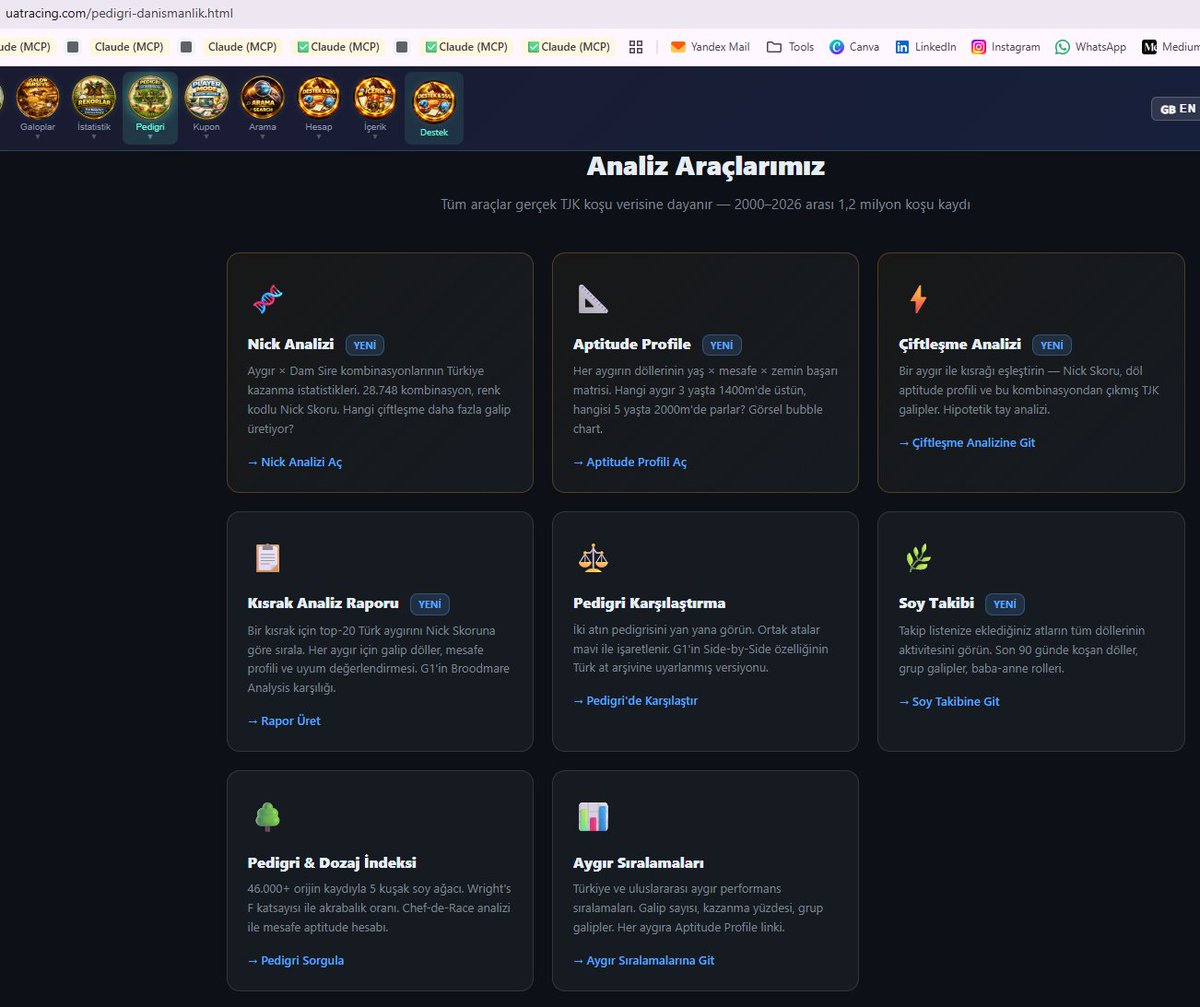Image resolution: width=1200 pixels, height=1007 pixels.
Task: Click the Nick Analizi card title
Action: 291,344
